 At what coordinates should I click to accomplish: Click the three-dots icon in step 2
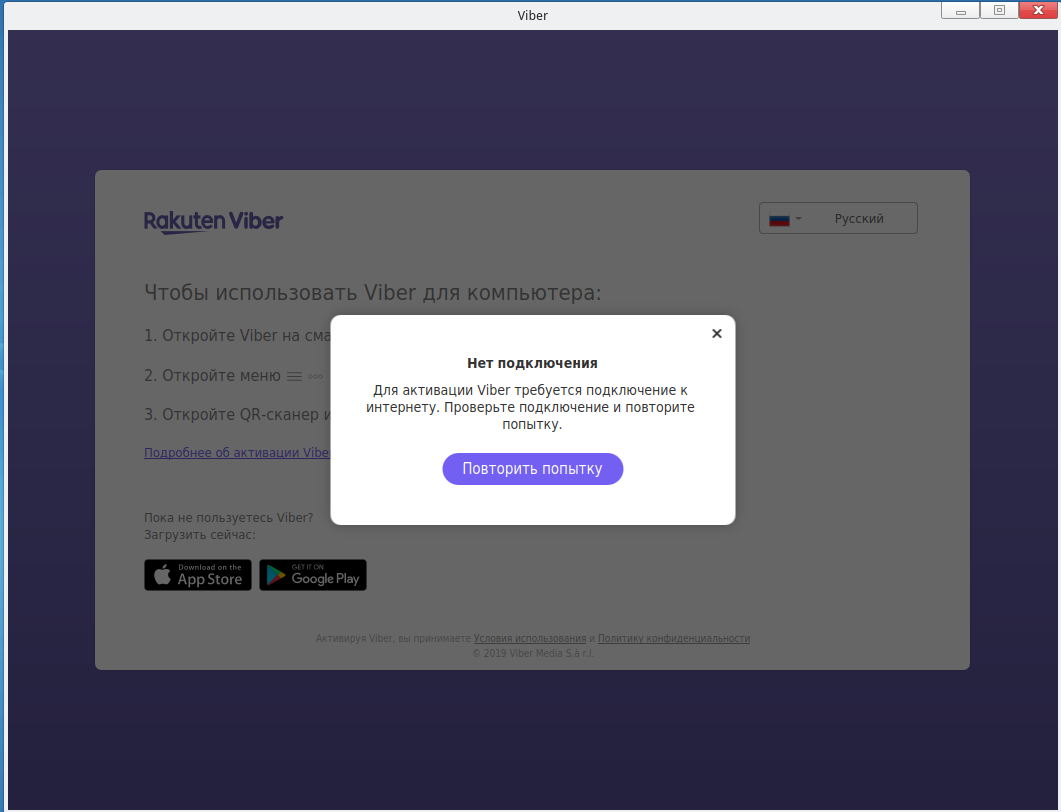tap(315, 376)
